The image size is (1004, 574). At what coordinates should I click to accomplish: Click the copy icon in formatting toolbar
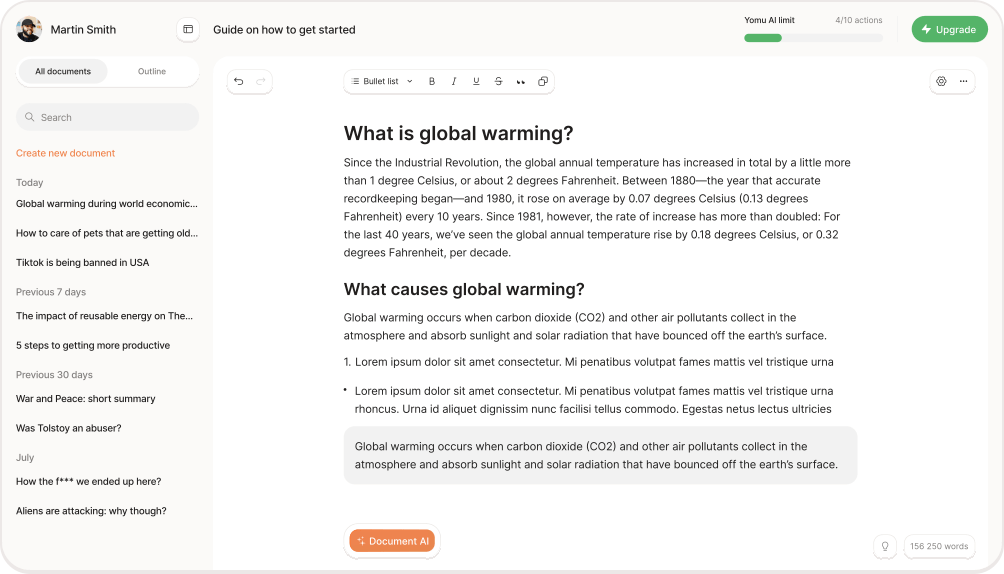[543, 81]
